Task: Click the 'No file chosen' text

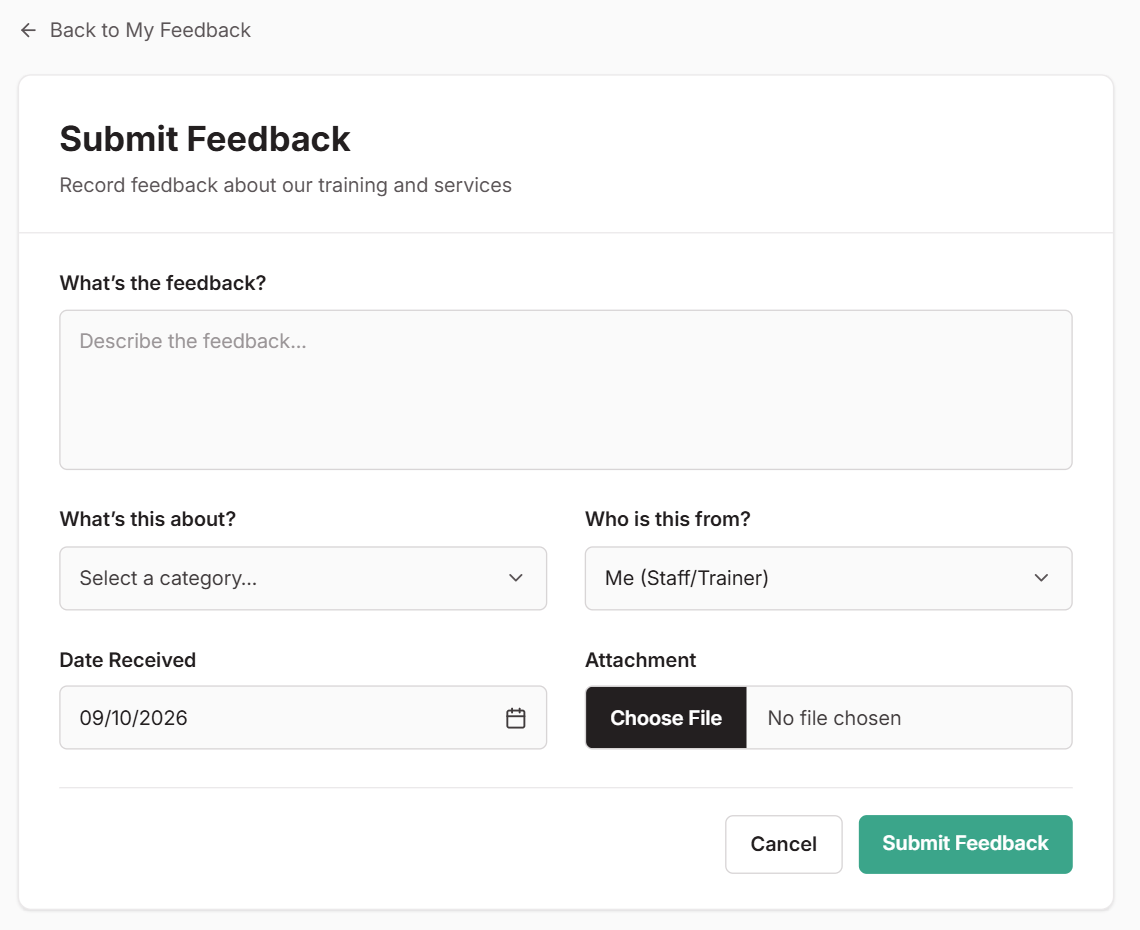Action: click(x=835, y=718)
